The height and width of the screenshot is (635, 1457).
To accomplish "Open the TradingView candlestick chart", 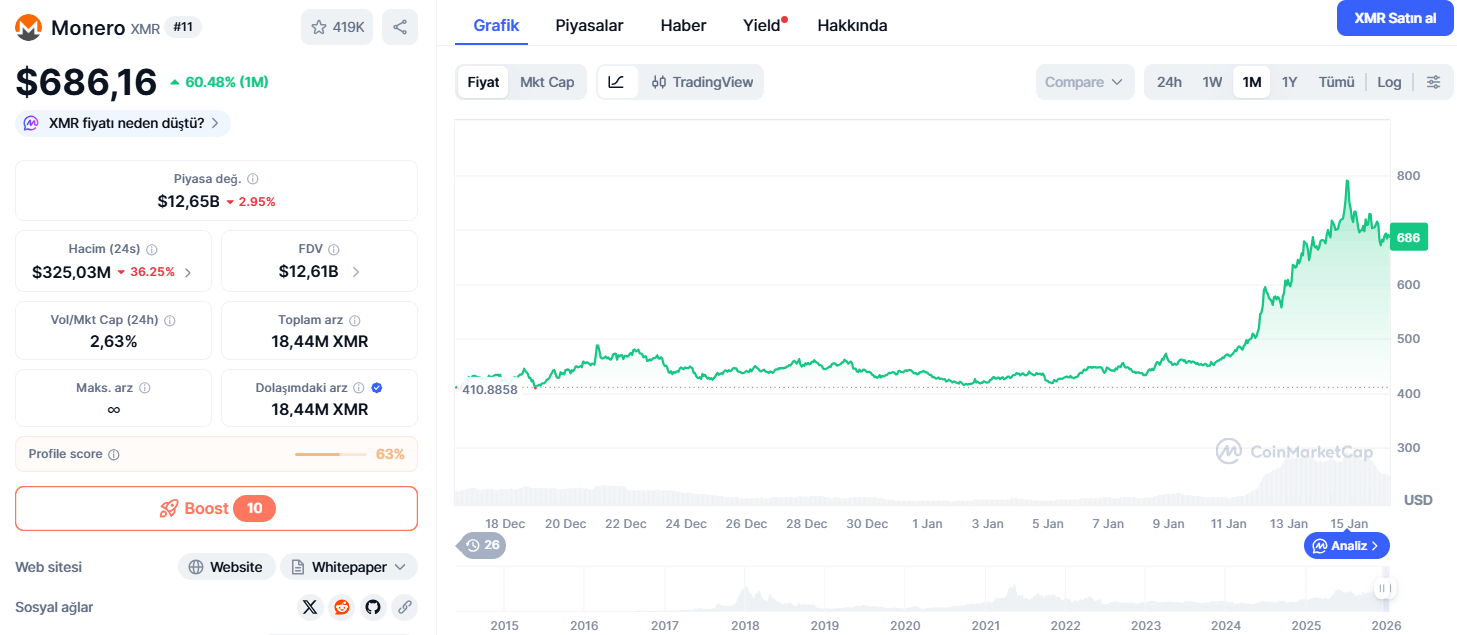I will tap(702, 82).
